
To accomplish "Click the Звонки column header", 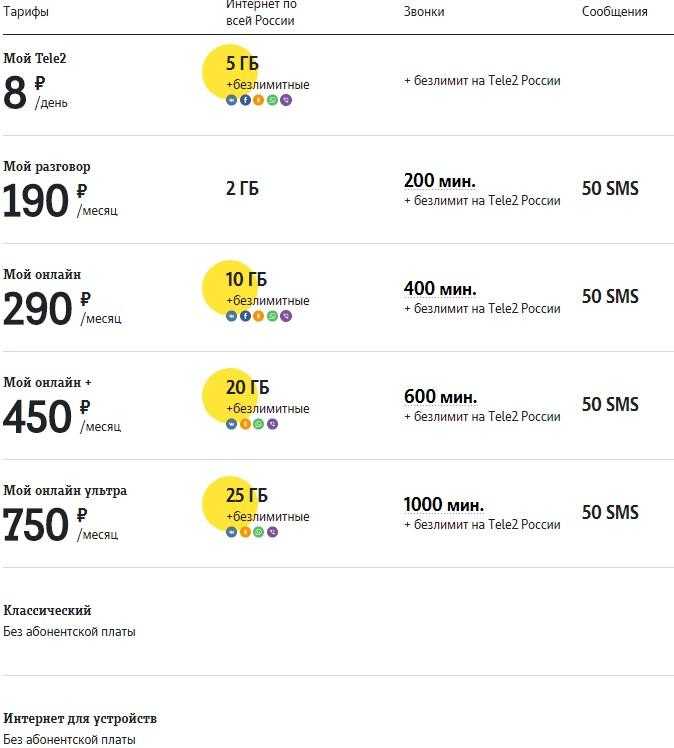I will [x=424, y=11].
